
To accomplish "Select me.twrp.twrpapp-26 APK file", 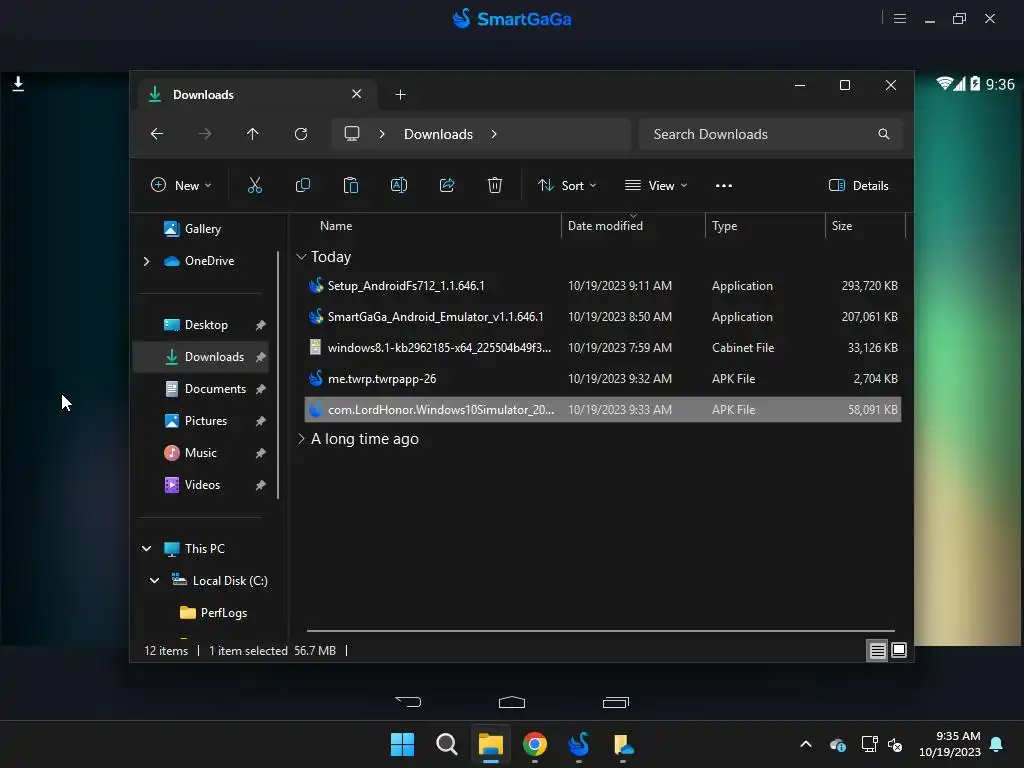I will click(603, 379).
